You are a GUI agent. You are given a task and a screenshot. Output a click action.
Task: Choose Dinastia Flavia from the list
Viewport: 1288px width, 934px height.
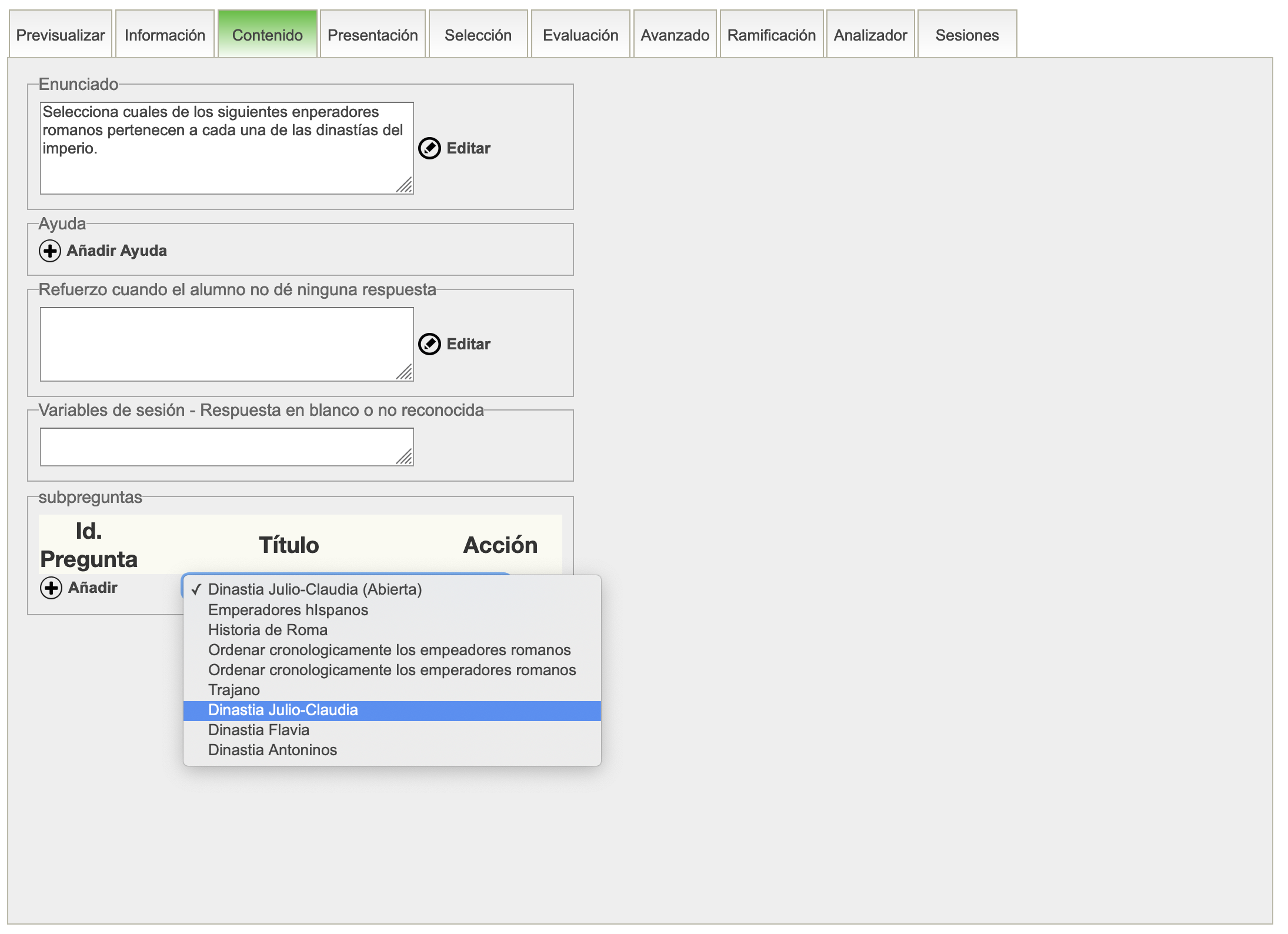259,730
